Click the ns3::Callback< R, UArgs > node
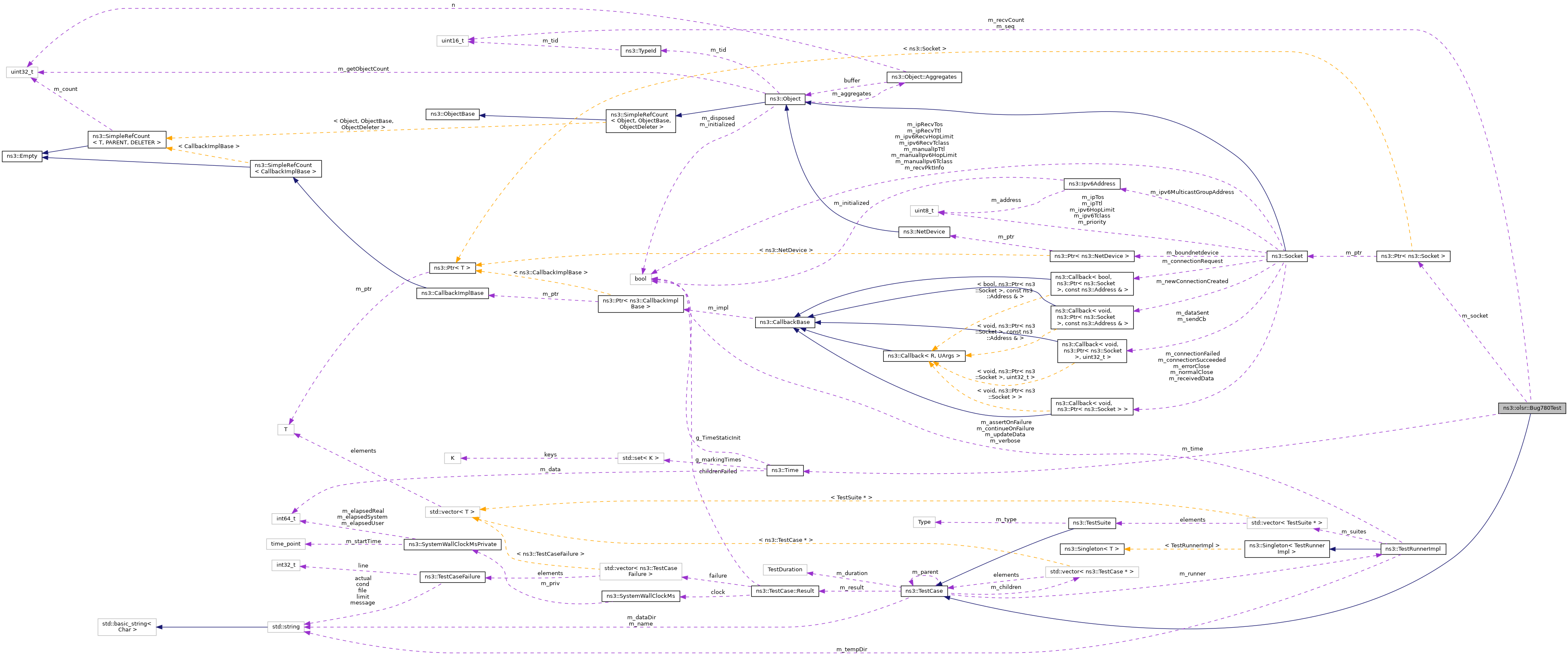 [924, 356]
